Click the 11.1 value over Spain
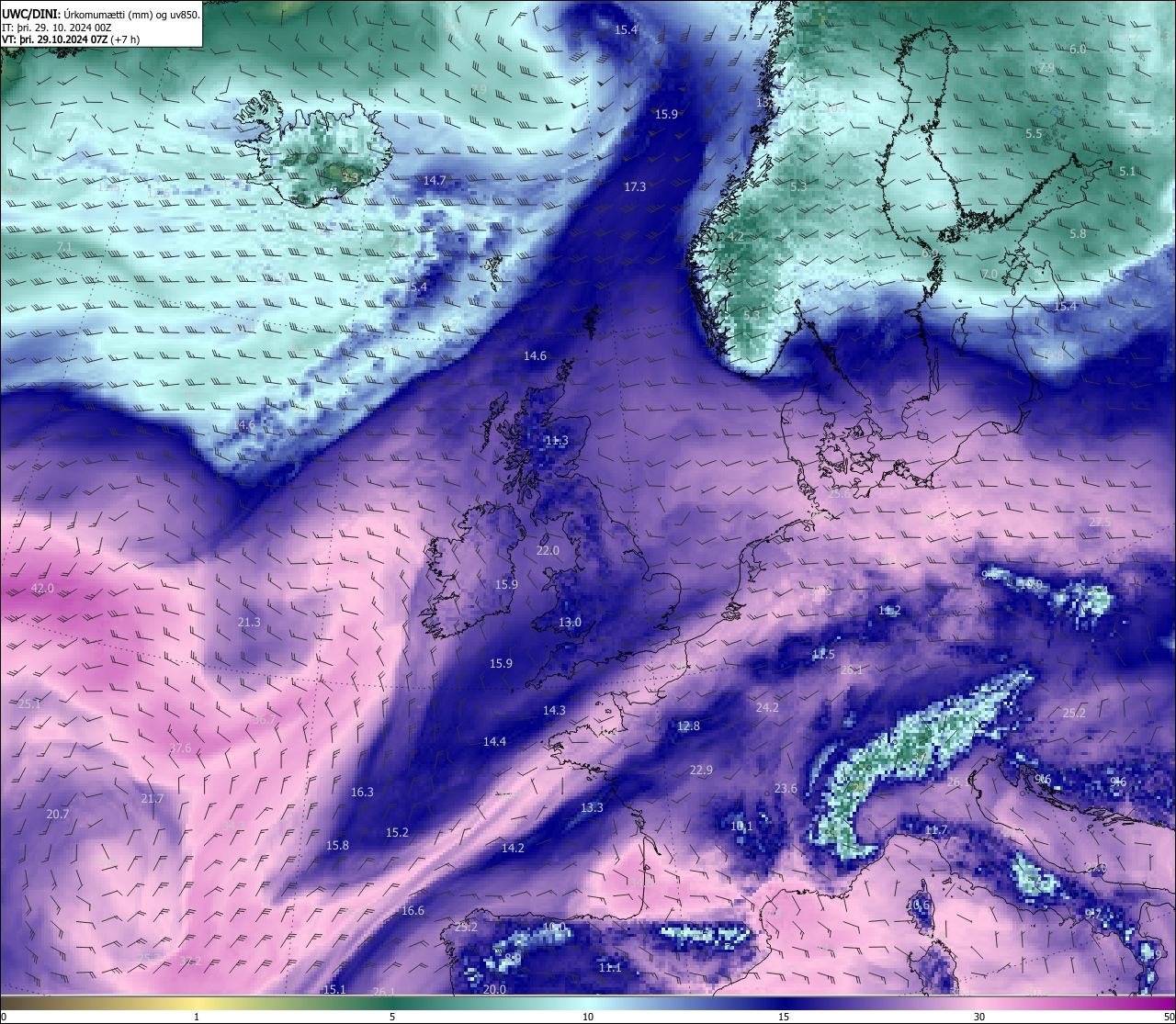Screen dimensions: 1176x1024 pyautogui.click(x=610, y=967)
